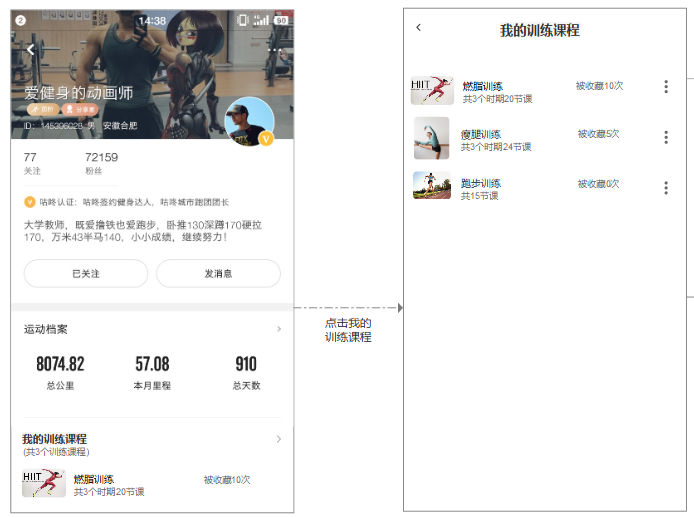
Task: Go back from 我的训练课程 page
Action: point(419,27)
